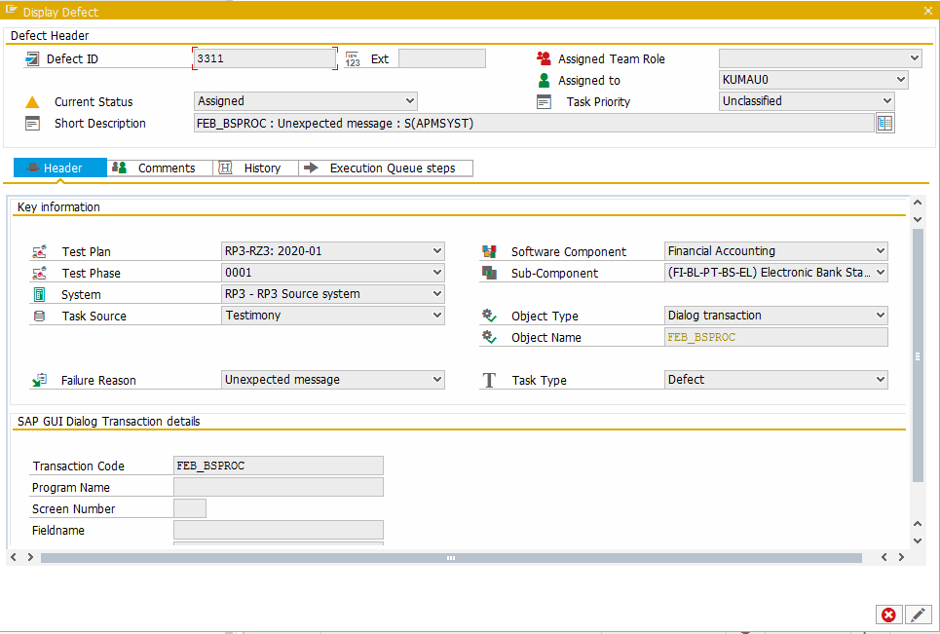Click the Software Component colored blocks icon
Viewport: 940px width, 634px height.
489,251
